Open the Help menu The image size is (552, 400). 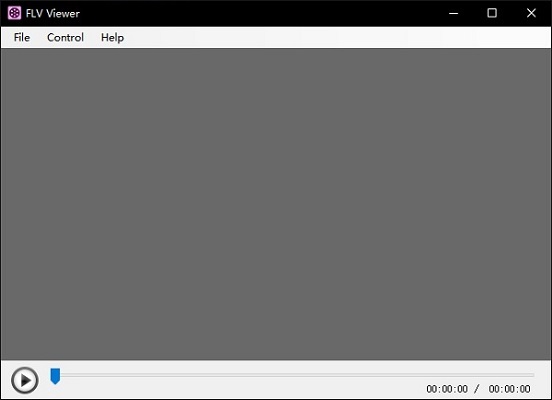[112, 37]
